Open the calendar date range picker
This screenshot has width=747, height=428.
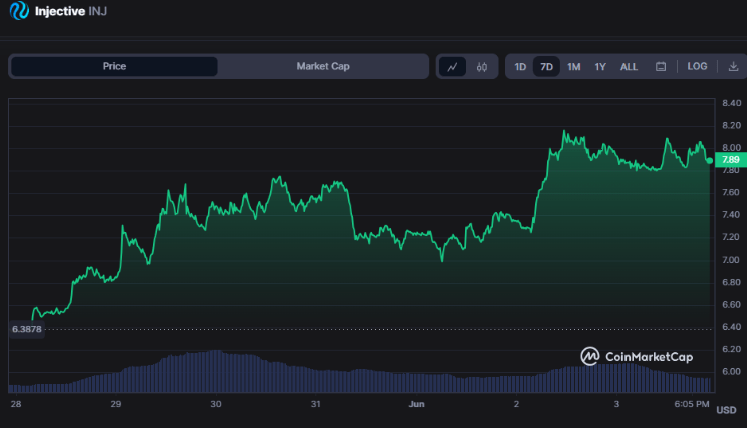(661, 67)
